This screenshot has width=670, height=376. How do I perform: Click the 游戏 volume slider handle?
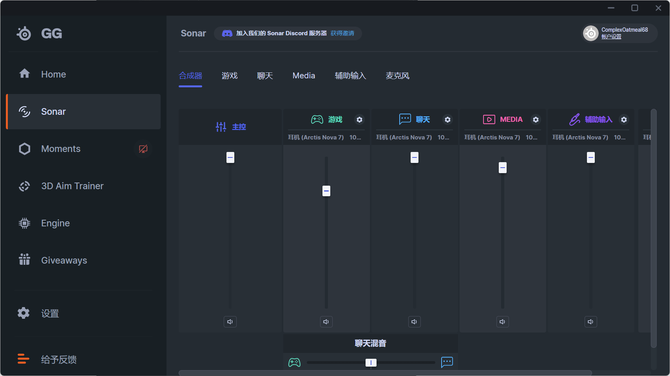coord(326,191)
